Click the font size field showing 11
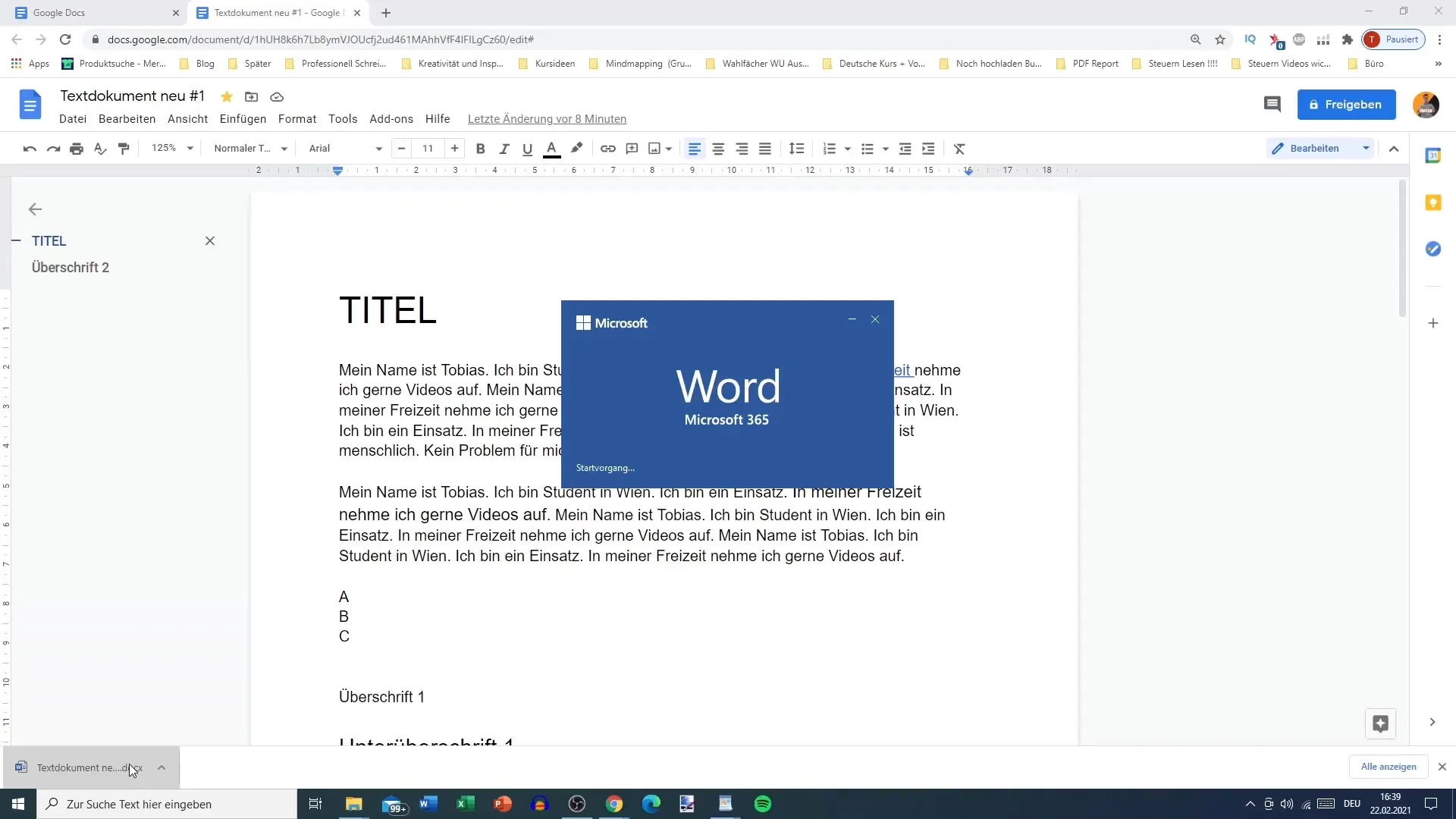Image resolution: width=1456 pixels, height=819 pixels. (428, 149)
